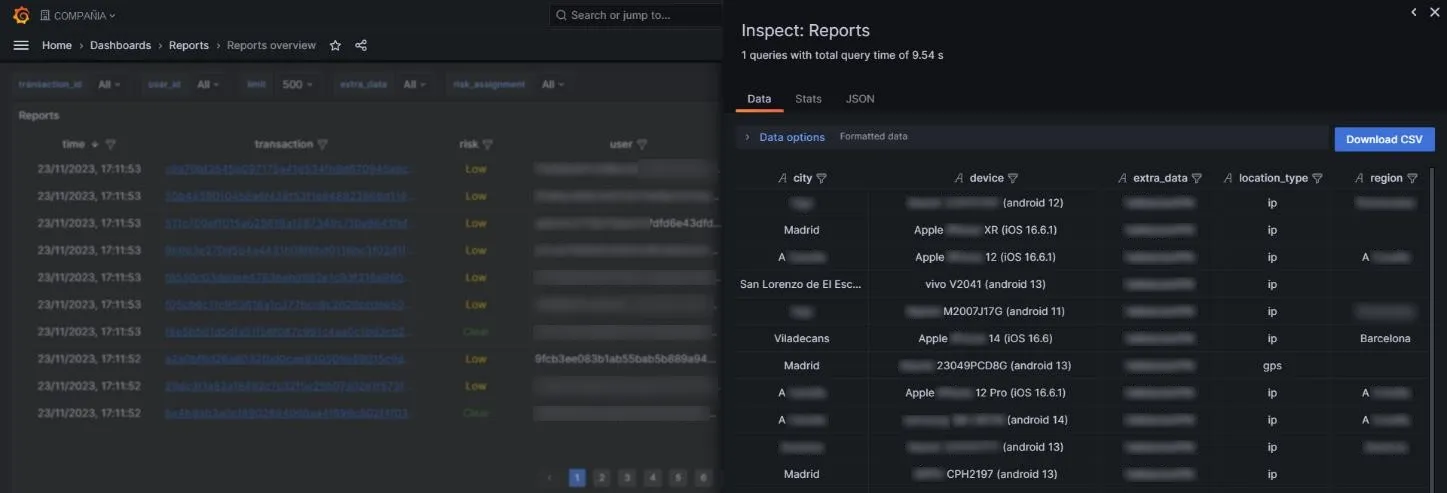Click the device column header
This screenshot has width=1447, height=493.
(986, 178)
